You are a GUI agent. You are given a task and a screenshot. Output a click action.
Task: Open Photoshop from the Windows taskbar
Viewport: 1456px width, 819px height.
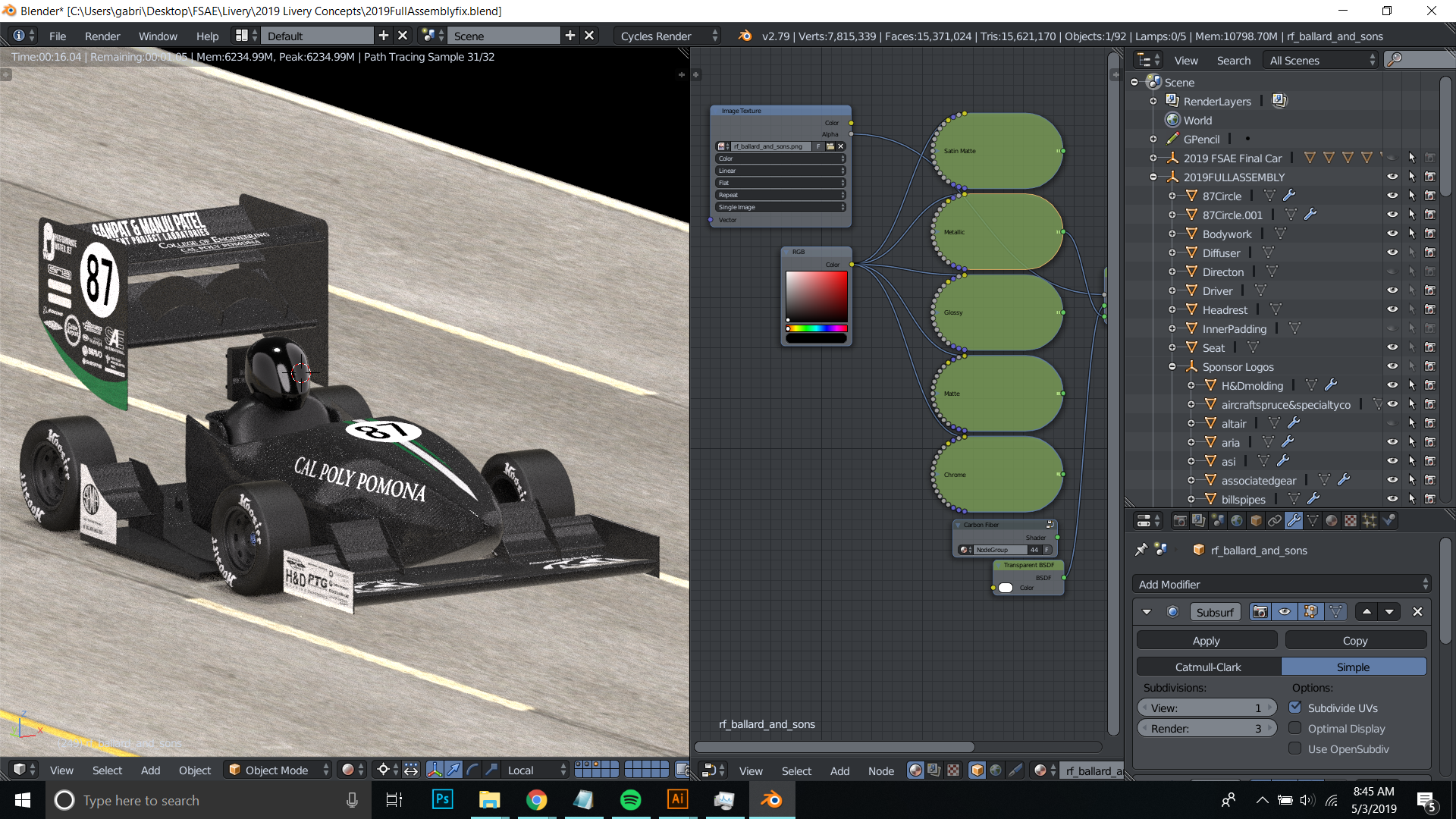coord(442,799)
